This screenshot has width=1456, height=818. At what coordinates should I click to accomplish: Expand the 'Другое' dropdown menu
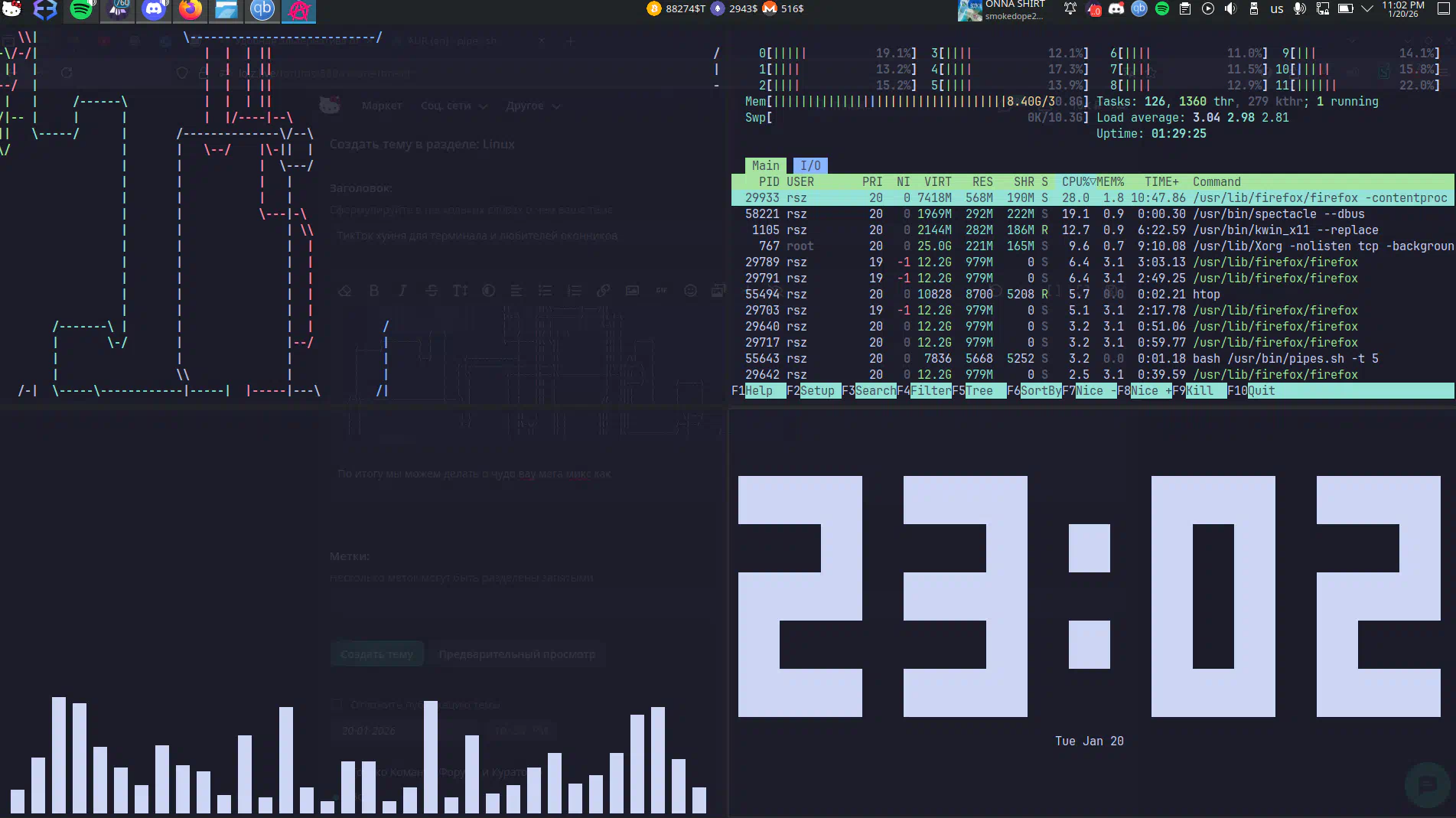click(x=533, y=106)
